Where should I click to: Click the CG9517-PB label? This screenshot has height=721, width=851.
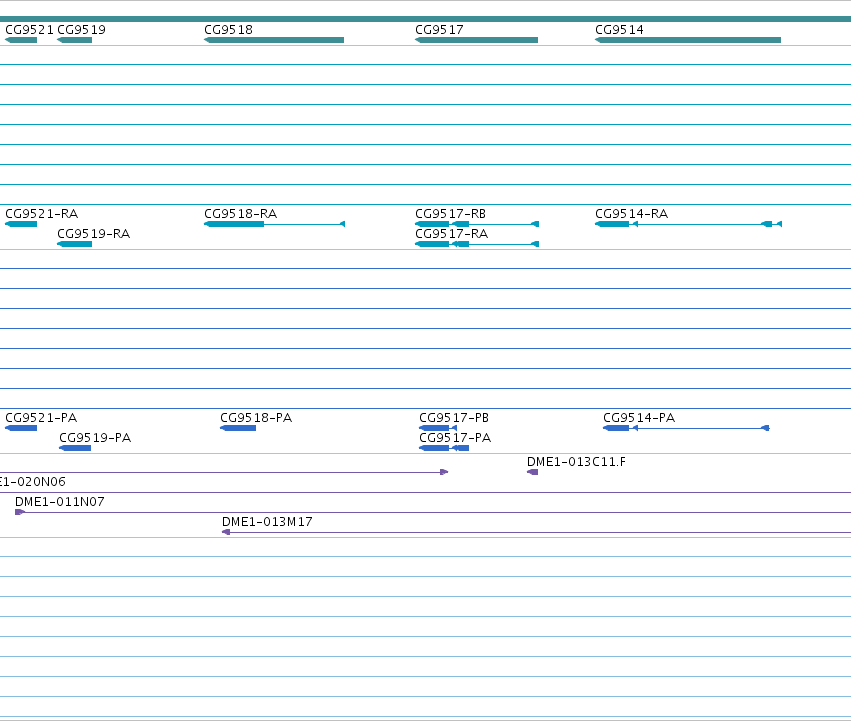pos(454,418)
